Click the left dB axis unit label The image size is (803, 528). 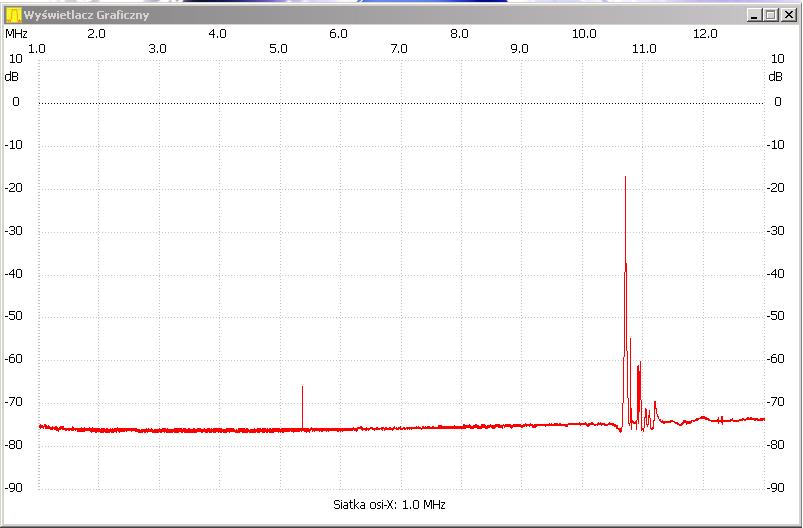tap(11, 76)
